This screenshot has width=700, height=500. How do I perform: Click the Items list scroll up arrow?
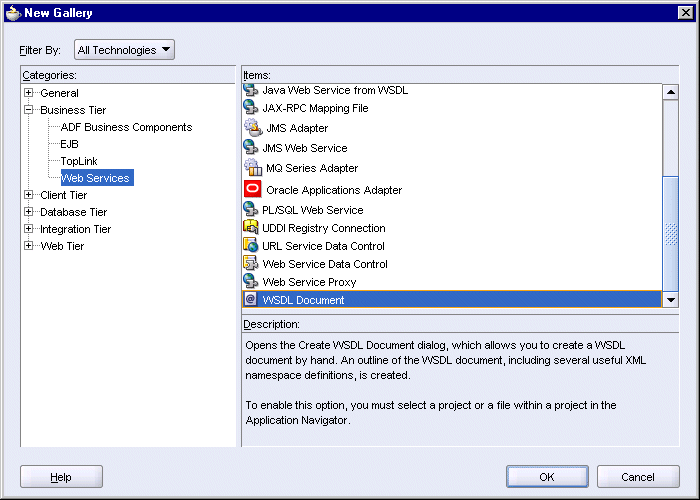click(x=671, y=92)
